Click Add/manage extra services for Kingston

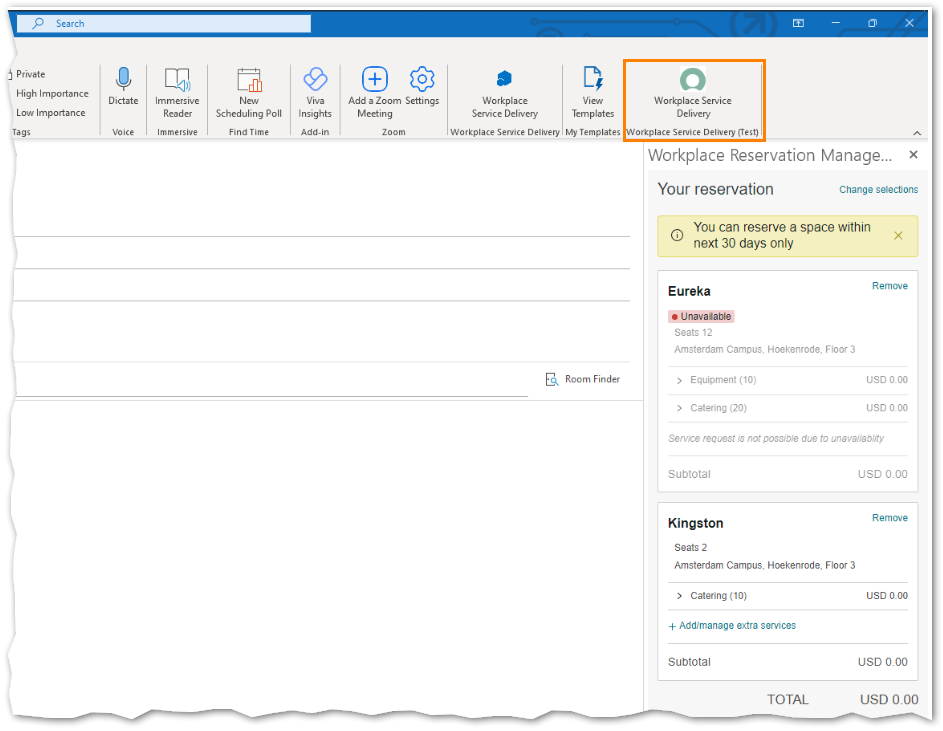coord(737,626)
